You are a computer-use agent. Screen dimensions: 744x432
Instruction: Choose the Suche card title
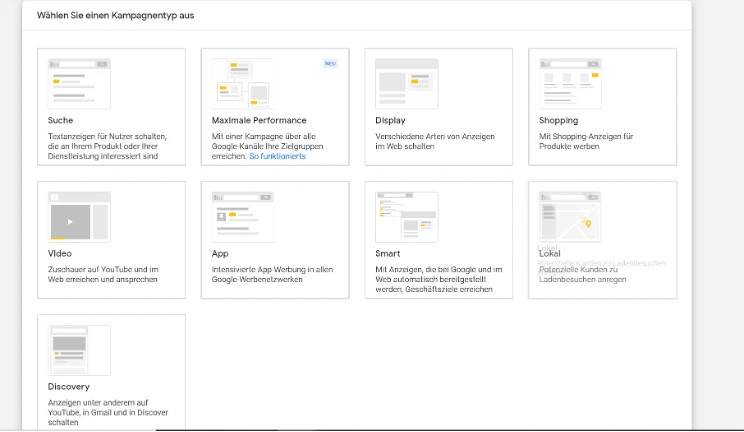pos(60,121)
